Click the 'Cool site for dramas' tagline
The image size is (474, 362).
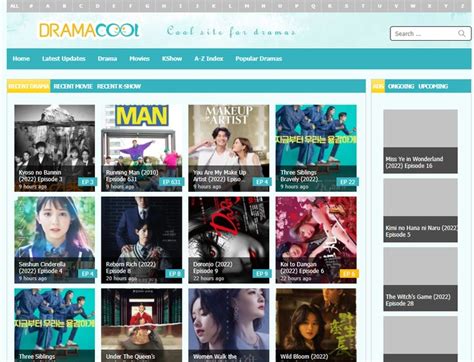(x=231, y=32)
